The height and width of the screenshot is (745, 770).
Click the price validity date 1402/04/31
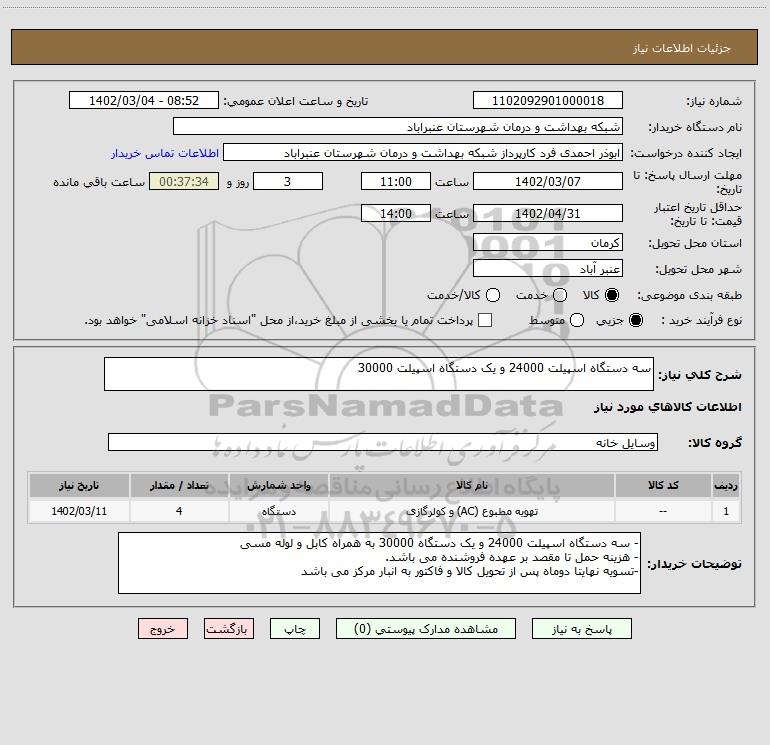[x=548, y=214]
